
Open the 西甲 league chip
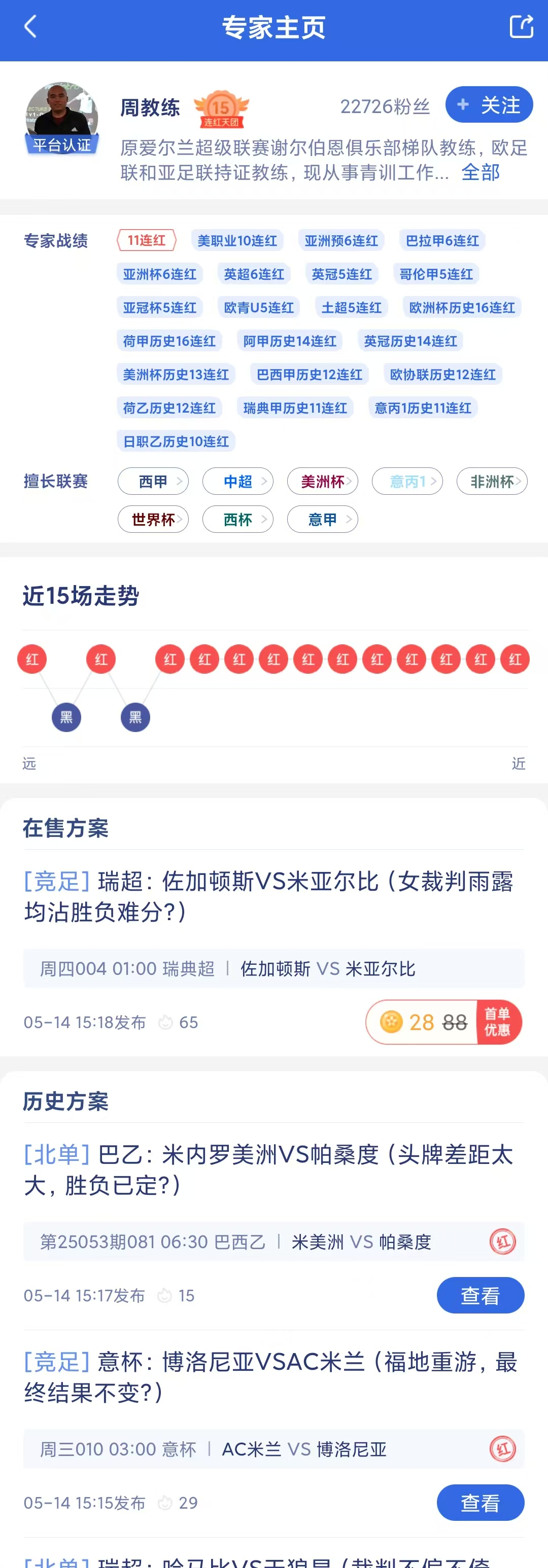click(x=153, y=482)
